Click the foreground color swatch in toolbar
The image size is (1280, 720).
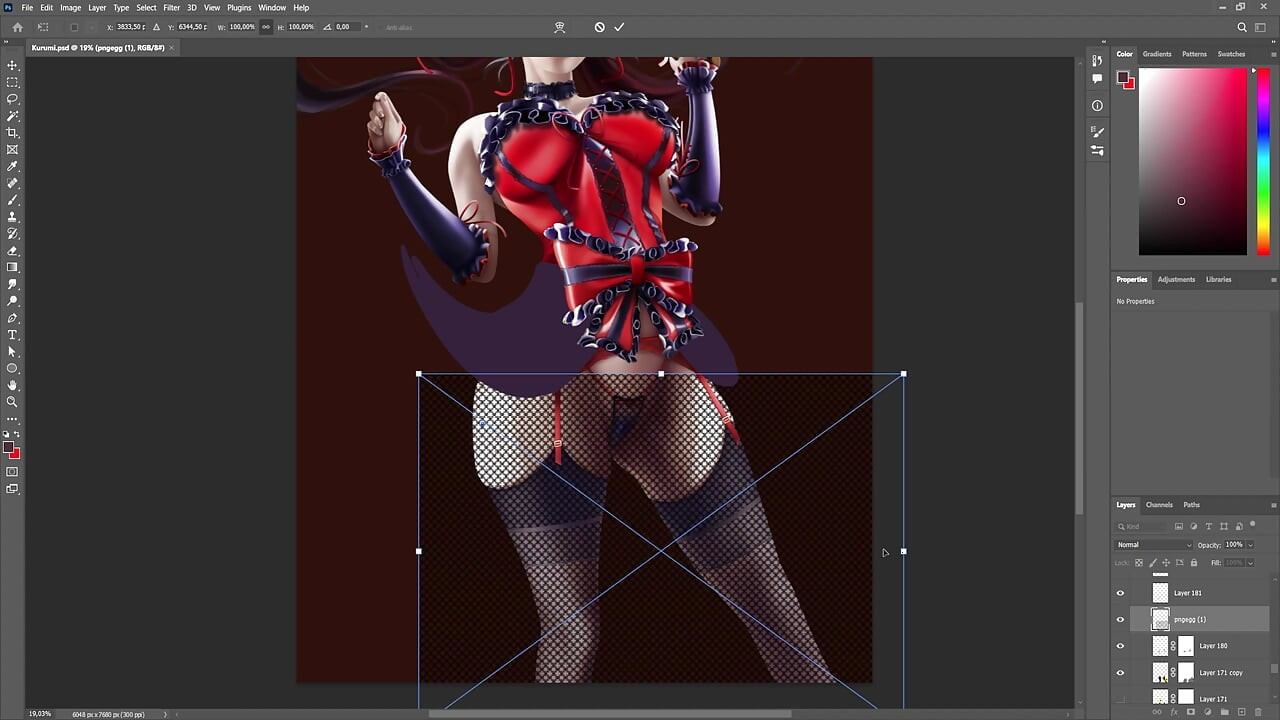9,449
